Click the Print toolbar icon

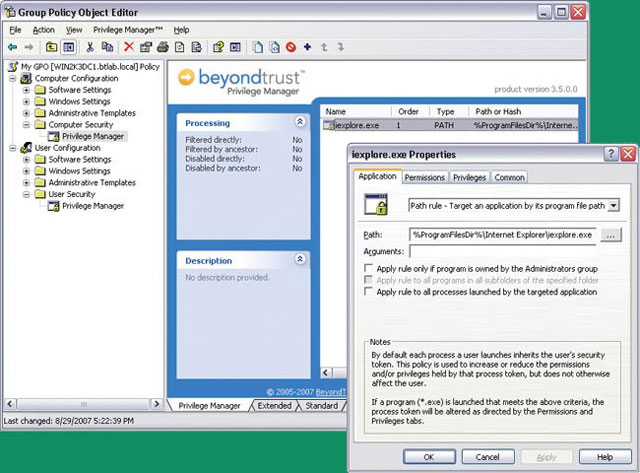(163, 47)
